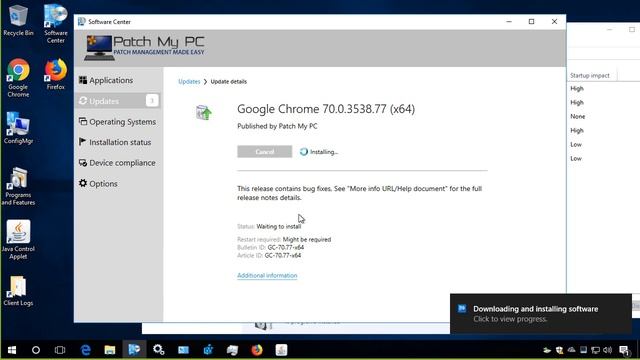Click the Cortana search circle
Viewport: 640px width, 360px height.
pyautogui.click(x=36, y=350)
